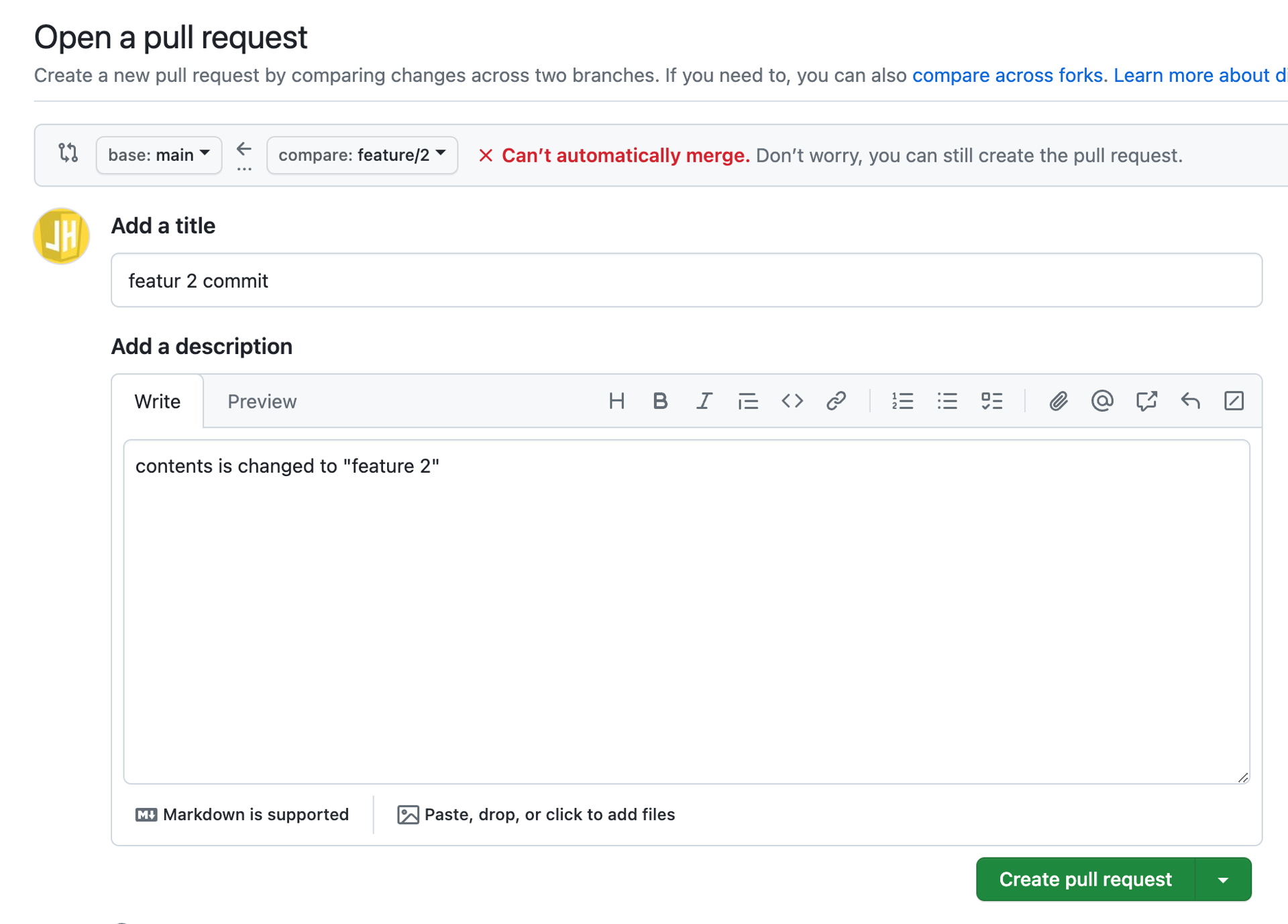Image resolution: width=1288 pixels, height=924 pixels.
Task: Toggle a numbered list
Action: pos(903,401)
